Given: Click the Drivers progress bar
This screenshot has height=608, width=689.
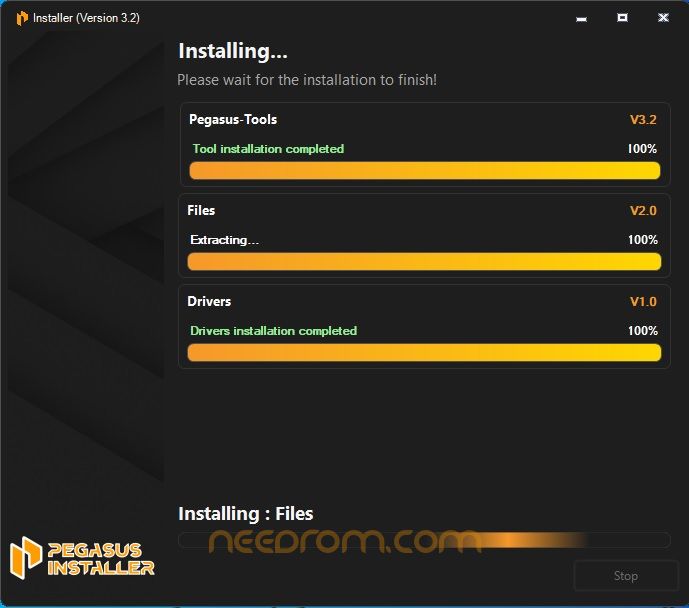Looking at the screenshot, I should click(x=425, y=353).
